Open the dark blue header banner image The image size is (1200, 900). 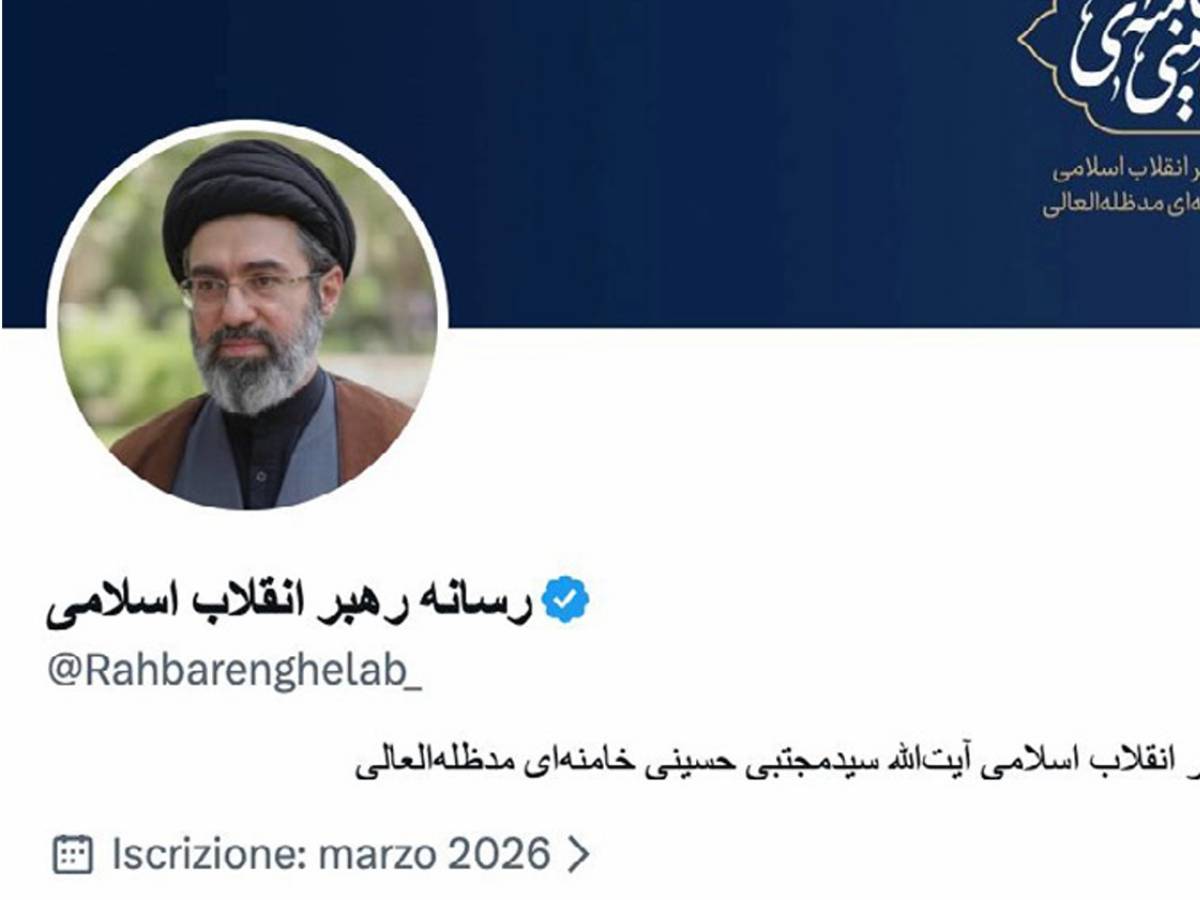tap(600, 163)
